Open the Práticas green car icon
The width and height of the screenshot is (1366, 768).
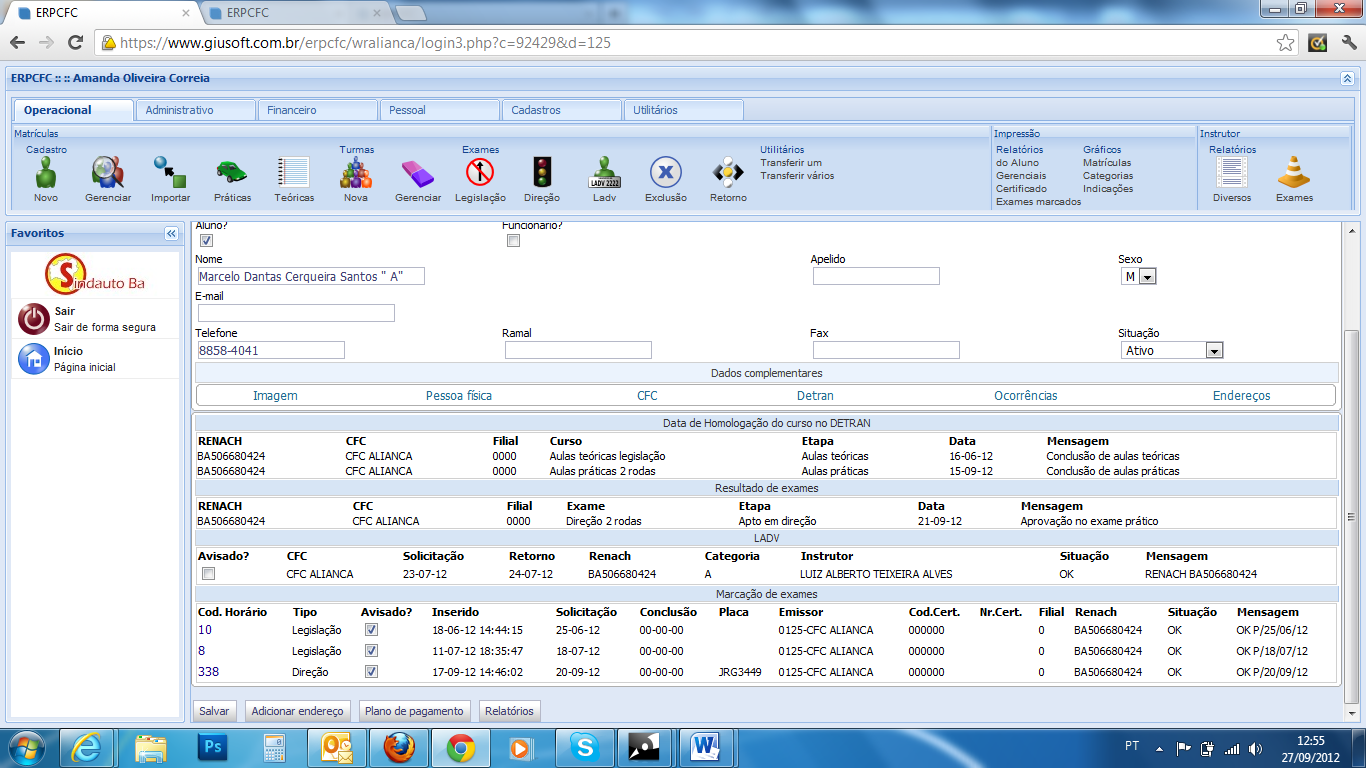coord(232,173)
